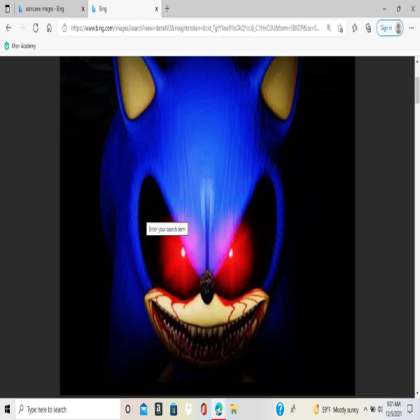Open the Mostly sunny weather widget
420x420 pixels.
tap(336, 409)
